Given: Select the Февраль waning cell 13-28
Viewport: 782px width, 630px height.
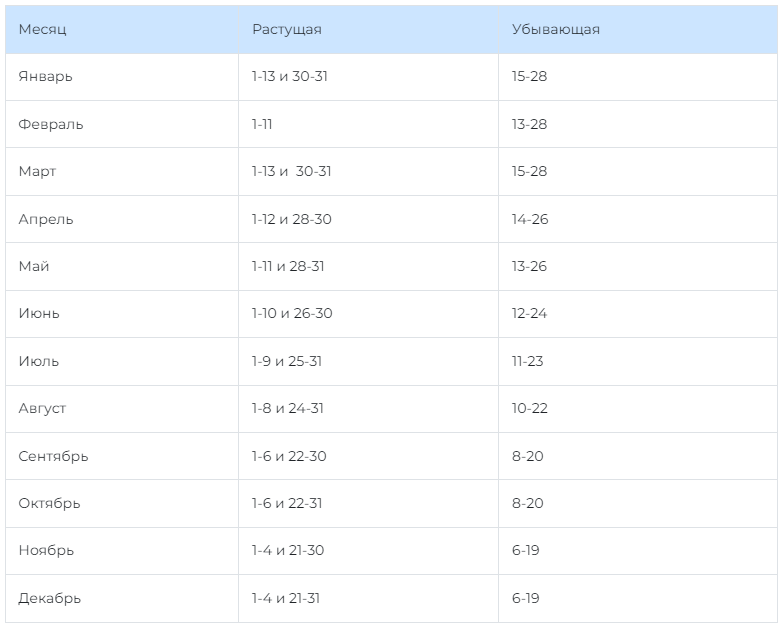Looking at the screenshot, I should tap(530, 124).
